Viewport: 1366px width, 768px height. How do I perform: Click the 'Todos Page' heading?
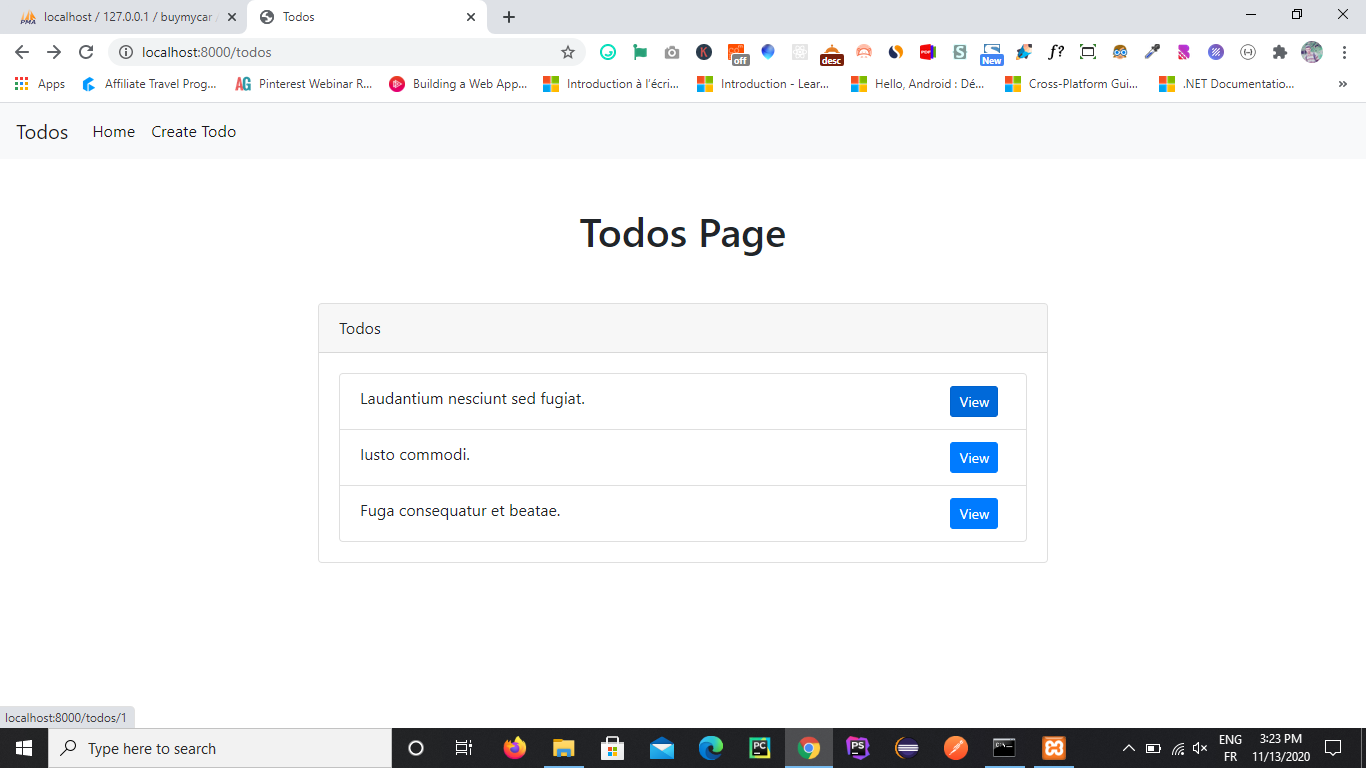pyautogui.click(x=683, y=234)
